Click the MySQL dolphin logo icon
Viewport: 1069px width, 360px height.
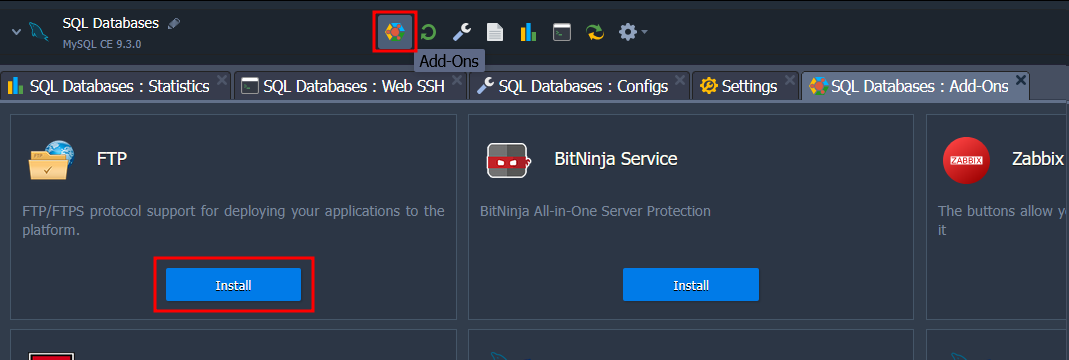click(x=38, y=32)
